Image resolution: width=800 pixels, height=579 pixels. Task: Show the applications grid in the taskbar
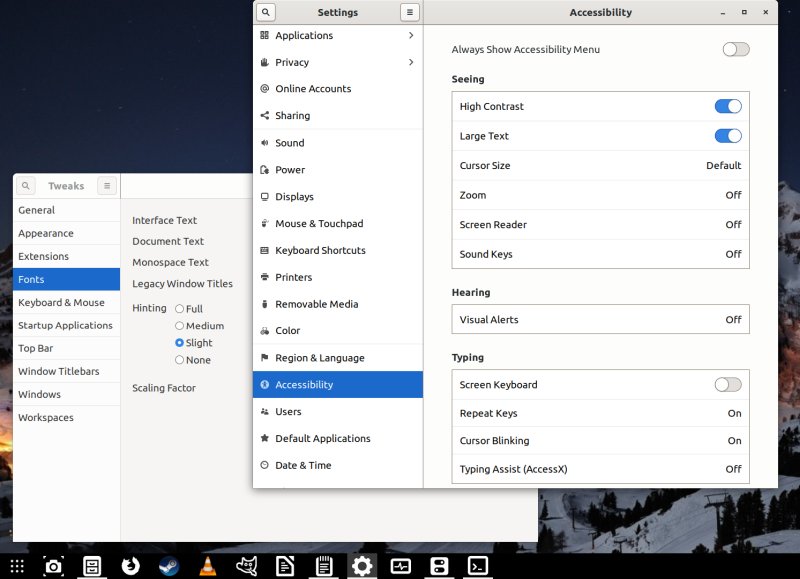(x=17, y=566)
